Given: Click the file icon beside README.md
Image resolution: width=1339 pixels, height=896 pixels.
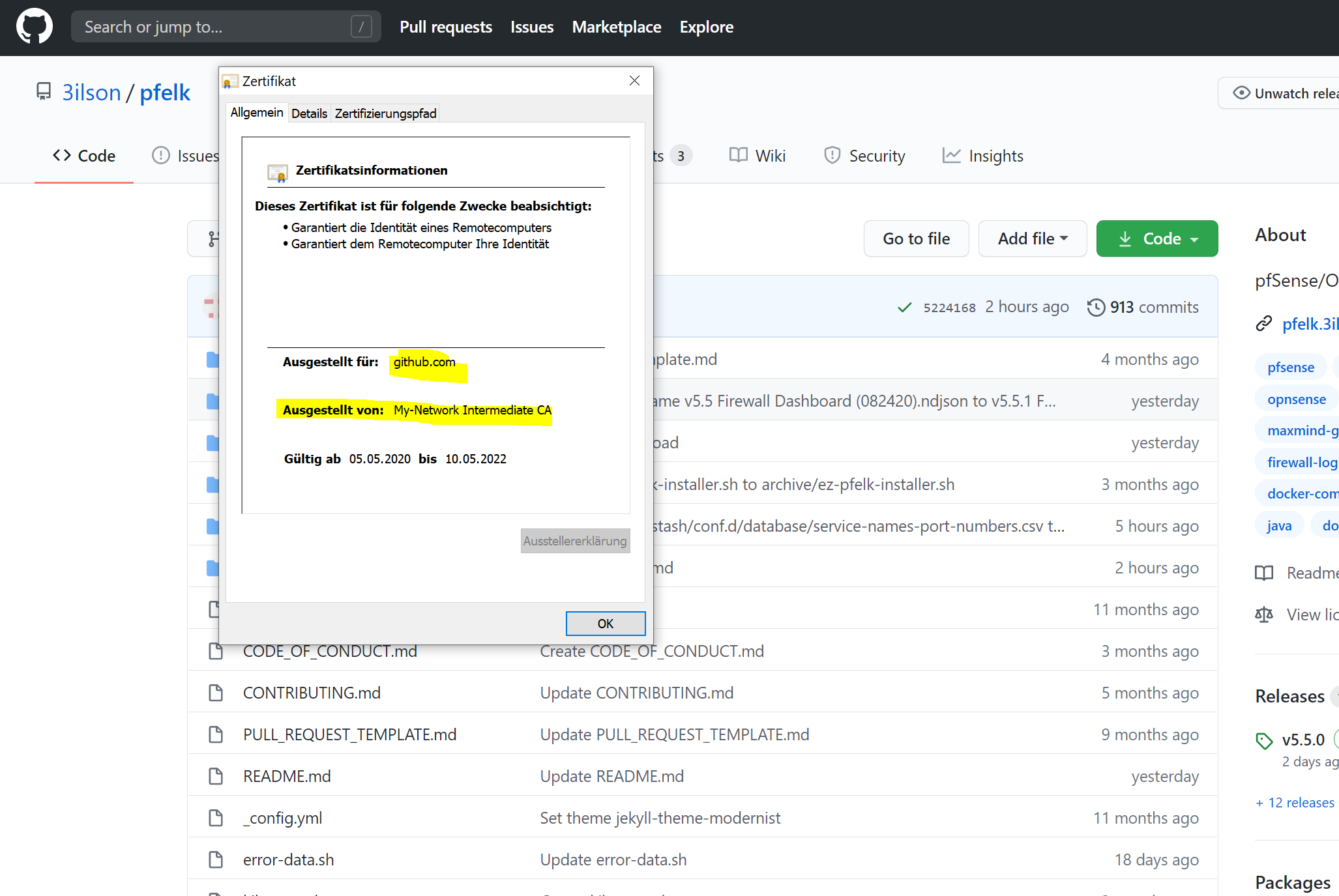Looking at the screenshot, I should click(216, 776).
